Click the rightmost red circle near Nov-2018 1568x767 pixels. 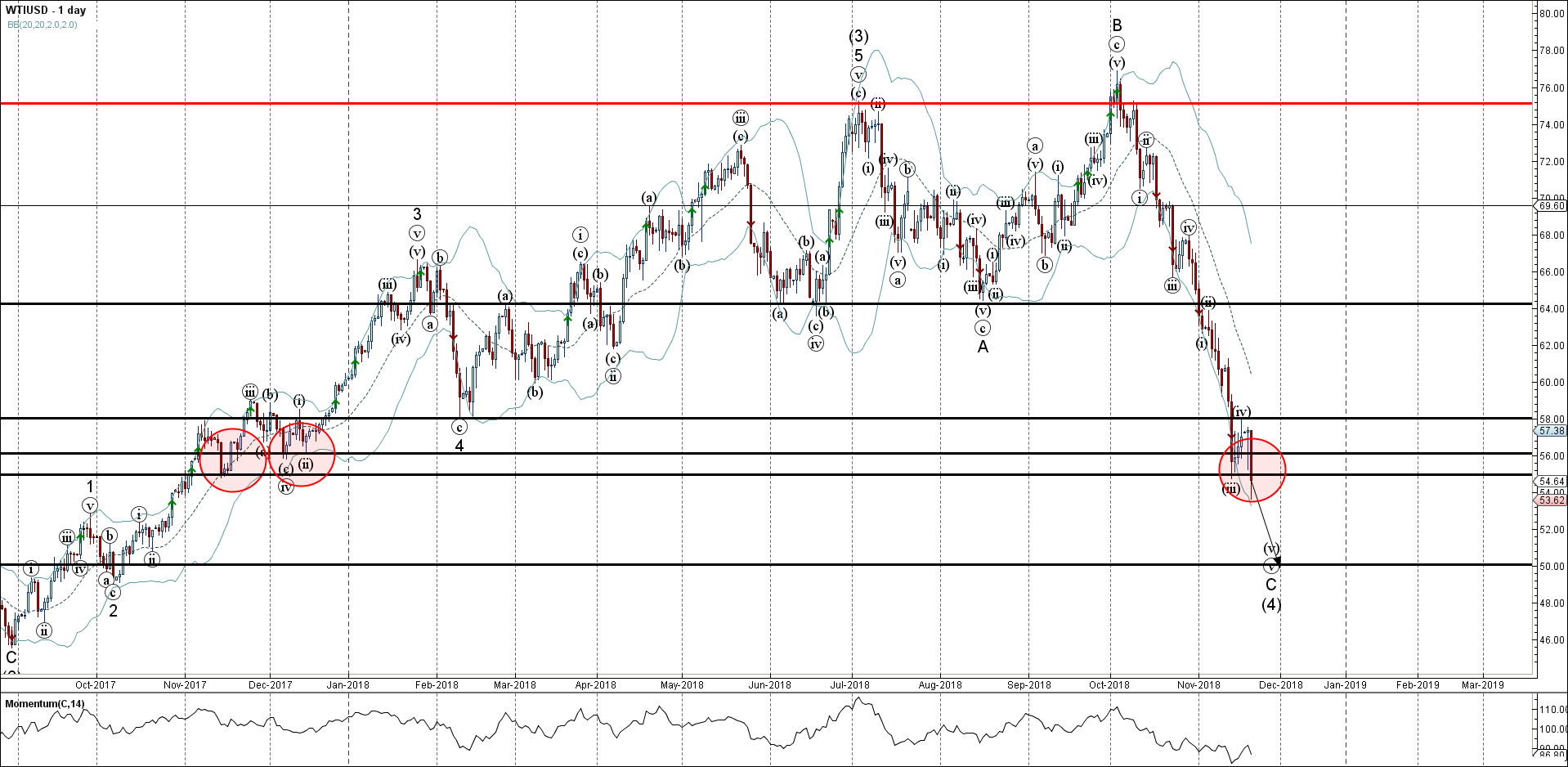(x=1252, y=469)
